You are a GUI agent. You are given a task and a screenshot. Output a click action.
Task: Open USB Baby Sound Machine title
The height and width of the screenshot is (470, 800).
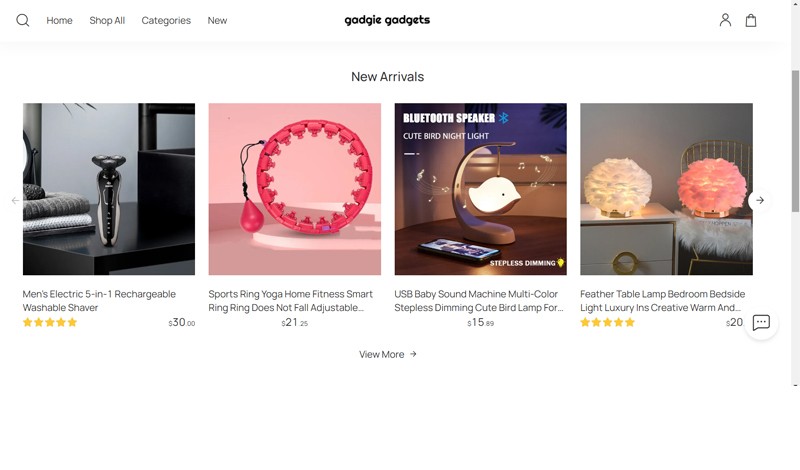(x=479, y=301)
